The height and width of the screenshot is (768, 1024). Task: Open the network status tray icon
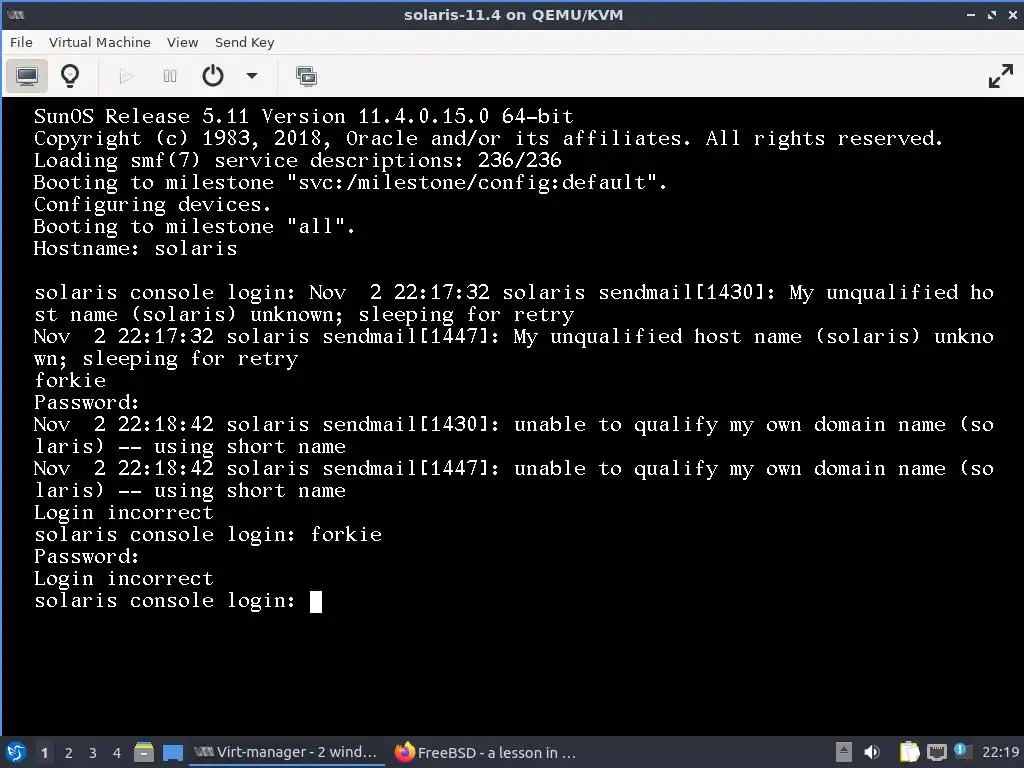coord(936,752)
